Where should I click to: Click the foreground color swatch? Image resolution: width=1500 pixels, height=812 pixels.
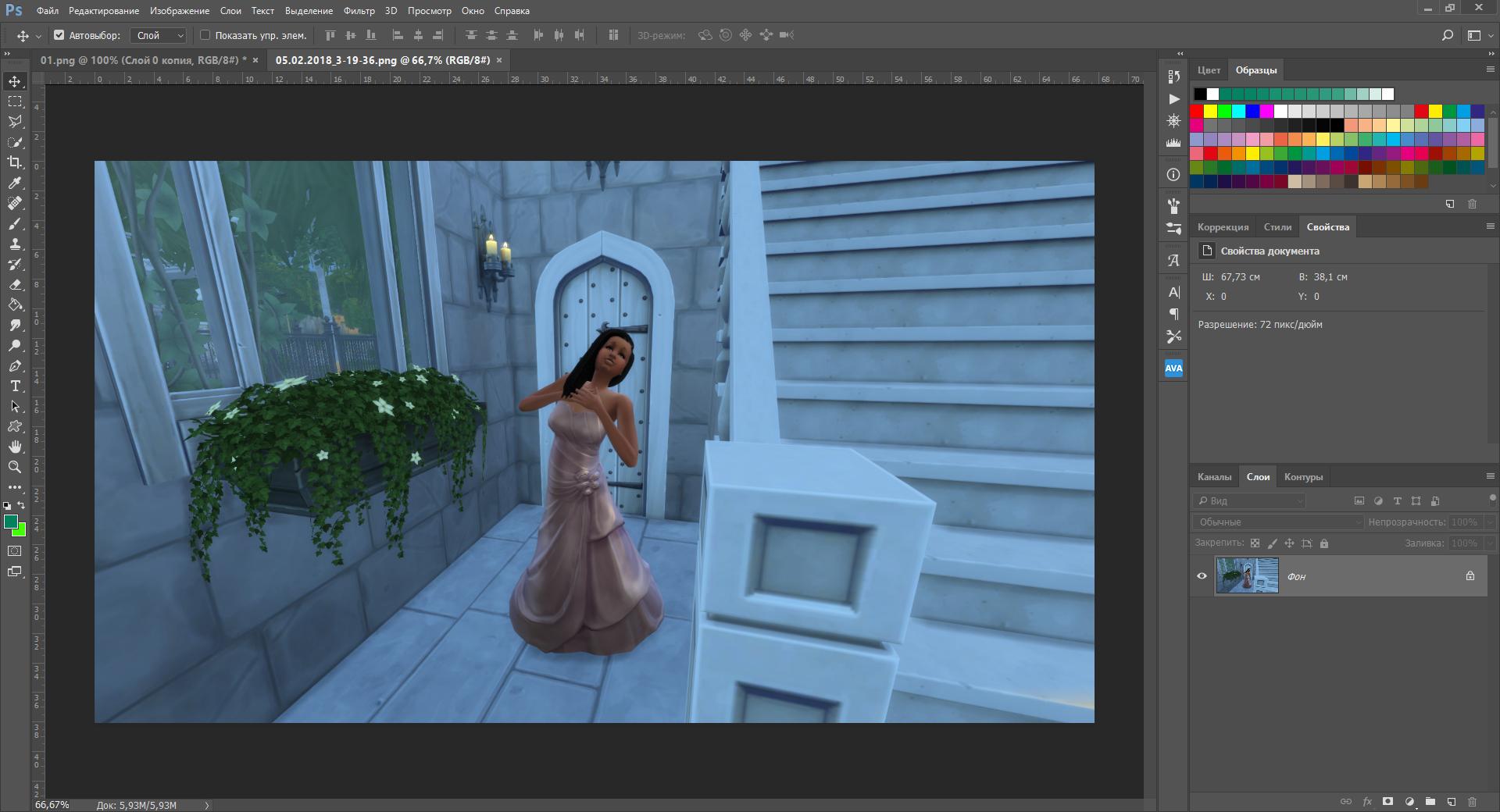tap(10, 522)
